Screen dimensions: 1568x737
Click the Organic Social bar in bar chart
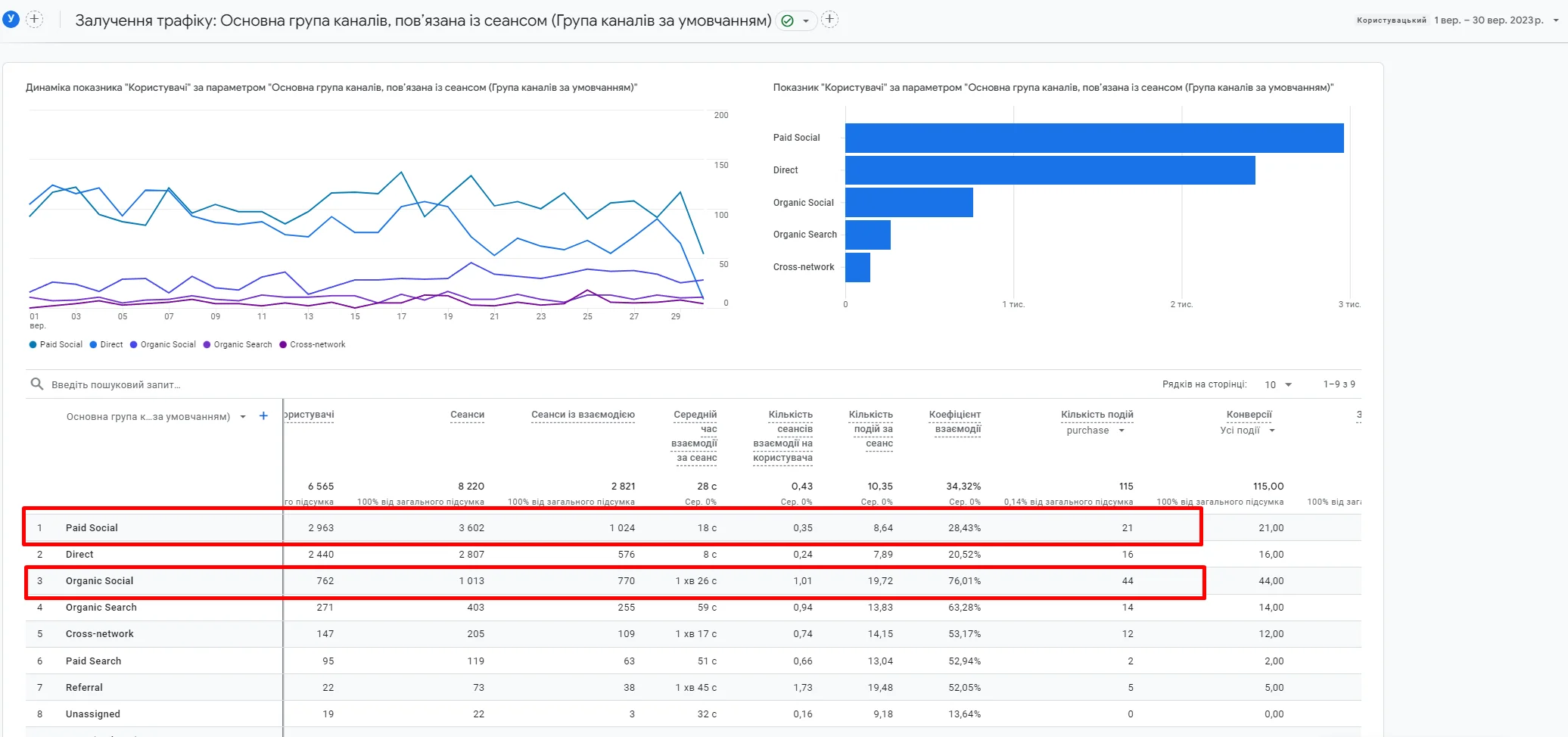pyautogui.click(x=909, y=203)
